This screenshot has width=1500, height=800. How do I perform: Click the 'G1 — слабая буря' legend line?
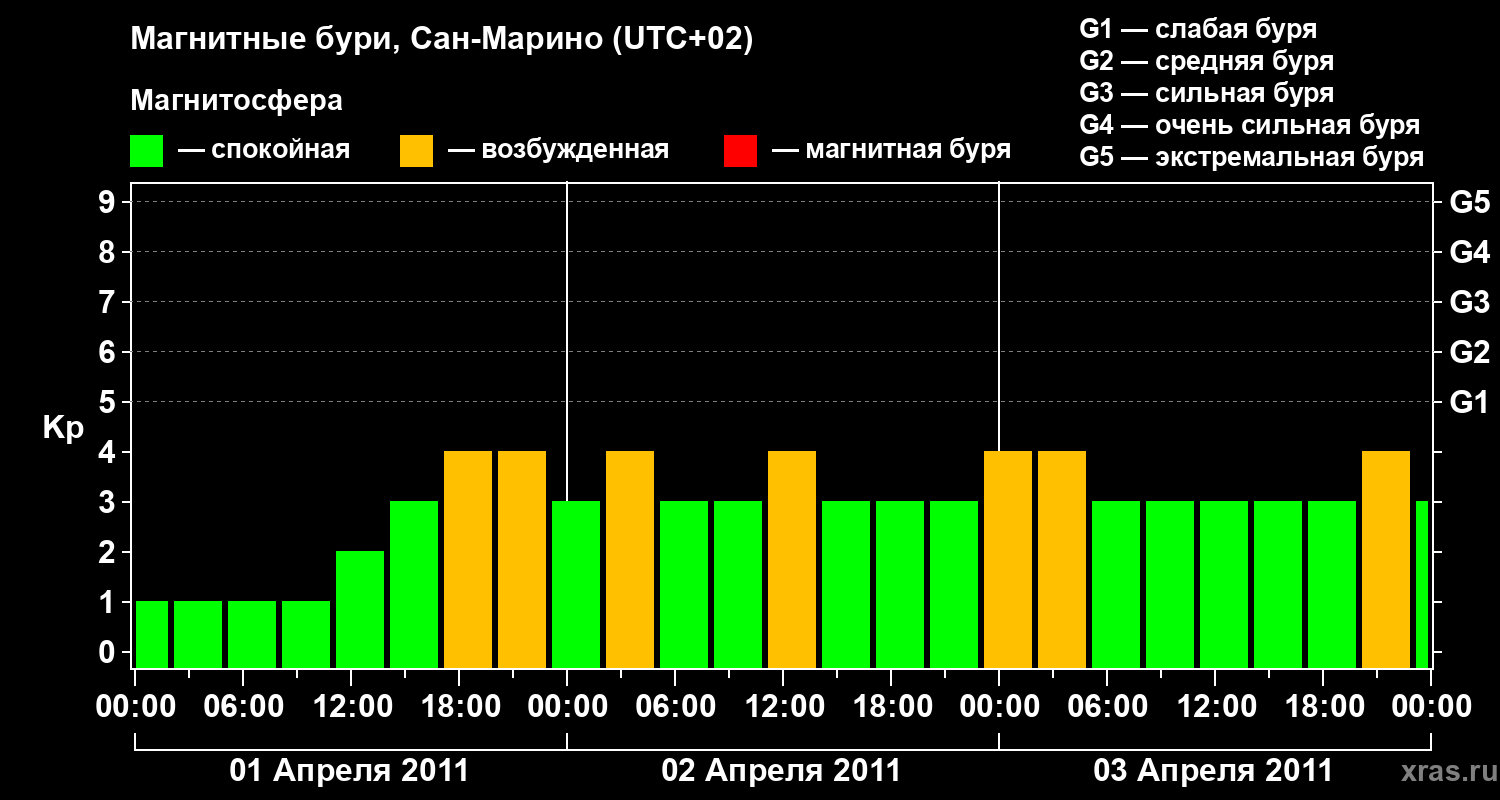pyautogui.click(x=1198, y=29)
